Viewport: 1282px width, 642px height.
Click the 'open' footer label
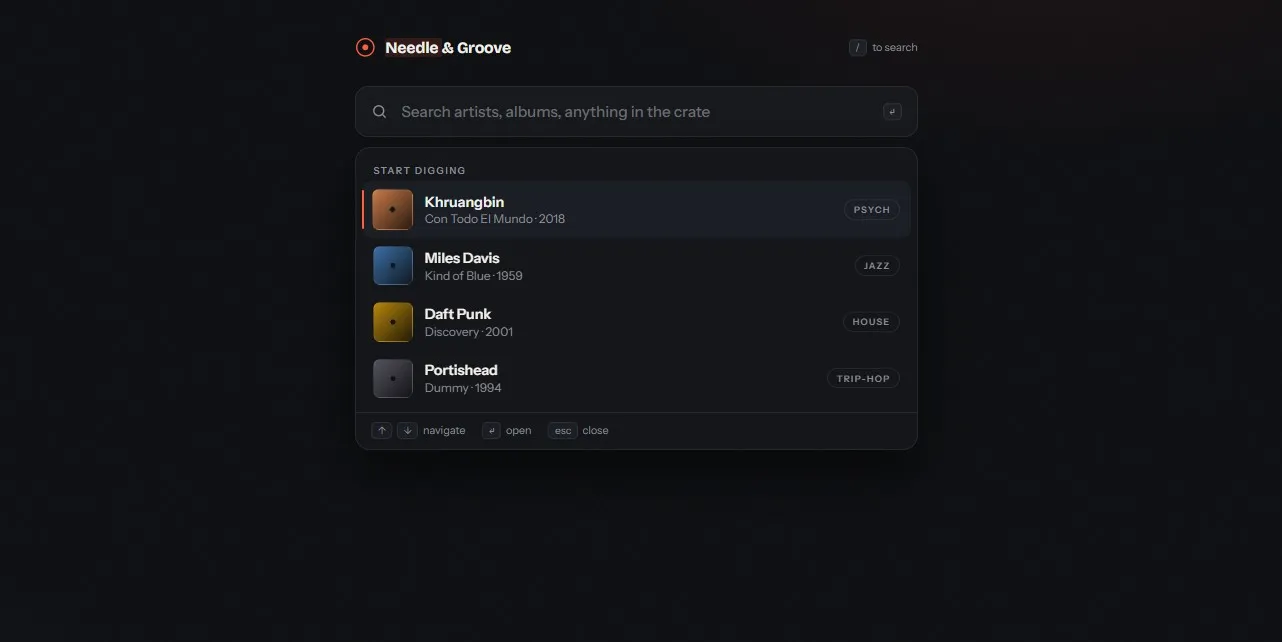(519, 430)
